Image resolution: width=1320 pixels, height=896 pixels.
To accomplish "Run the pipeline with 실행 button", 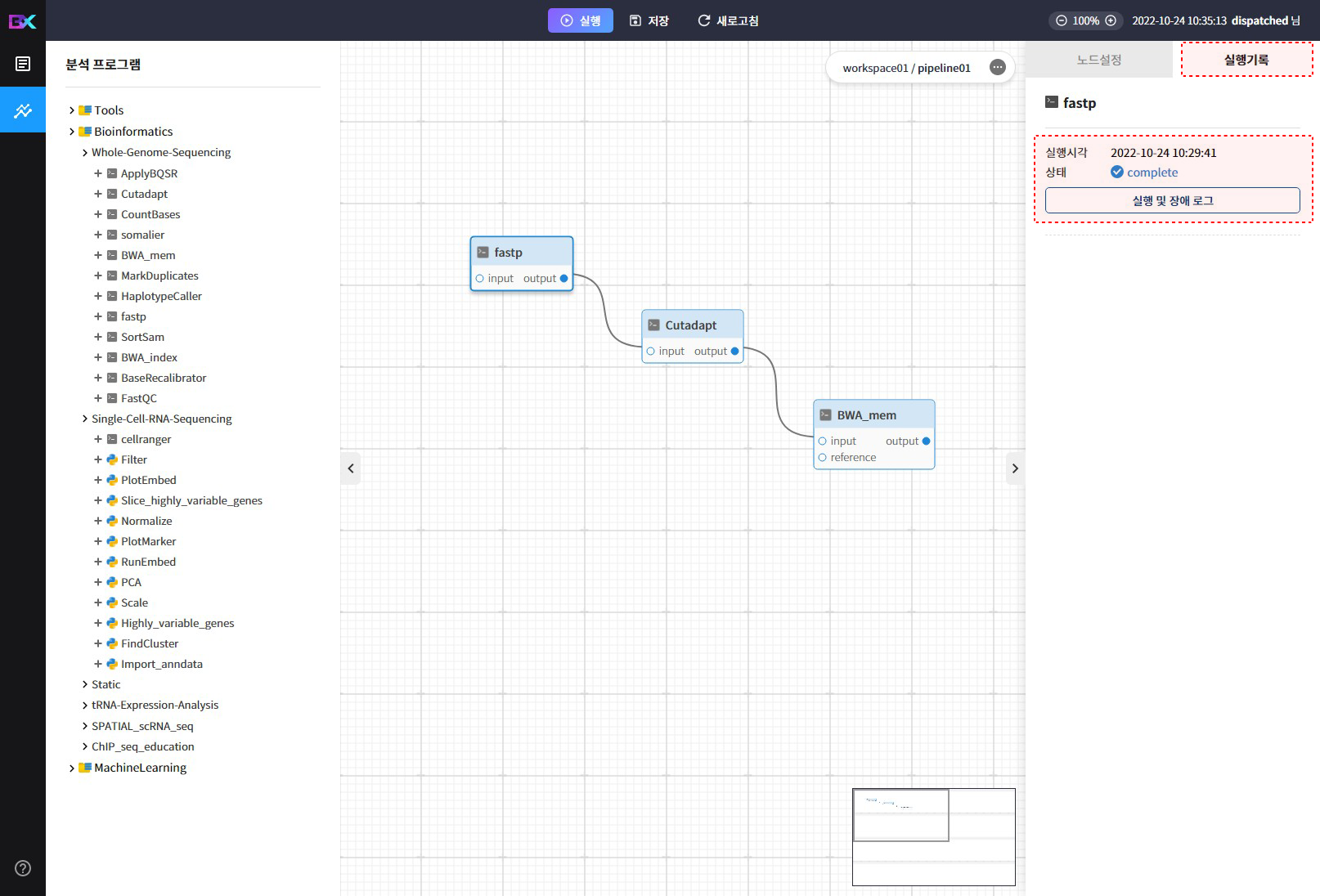I will pos(581,20).
